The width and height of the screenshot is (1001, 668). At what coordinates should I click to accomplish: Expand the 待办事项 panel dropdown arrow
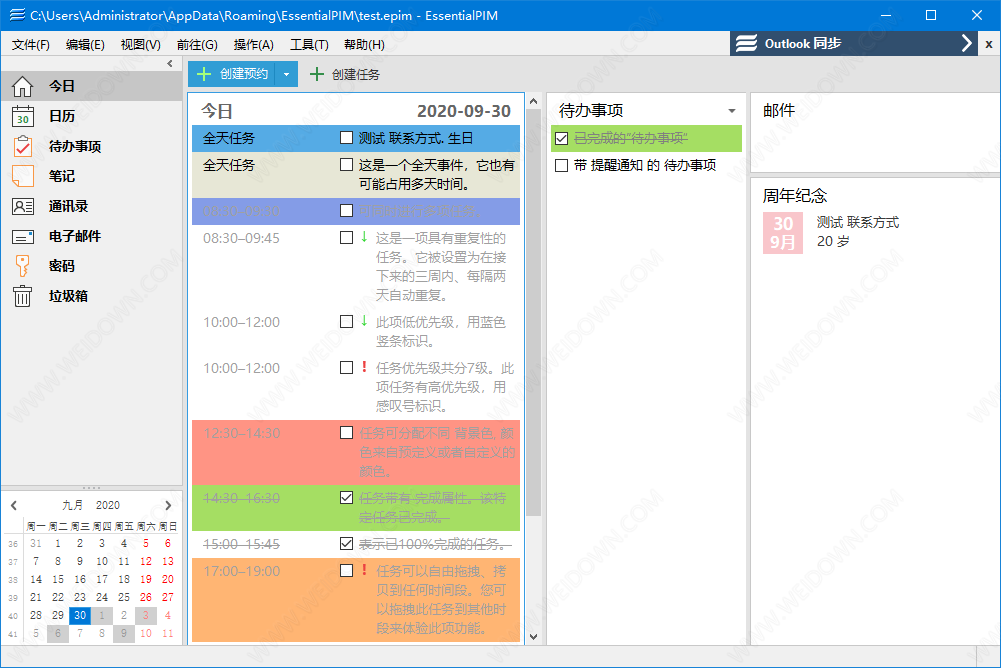(x=732, y=110)
